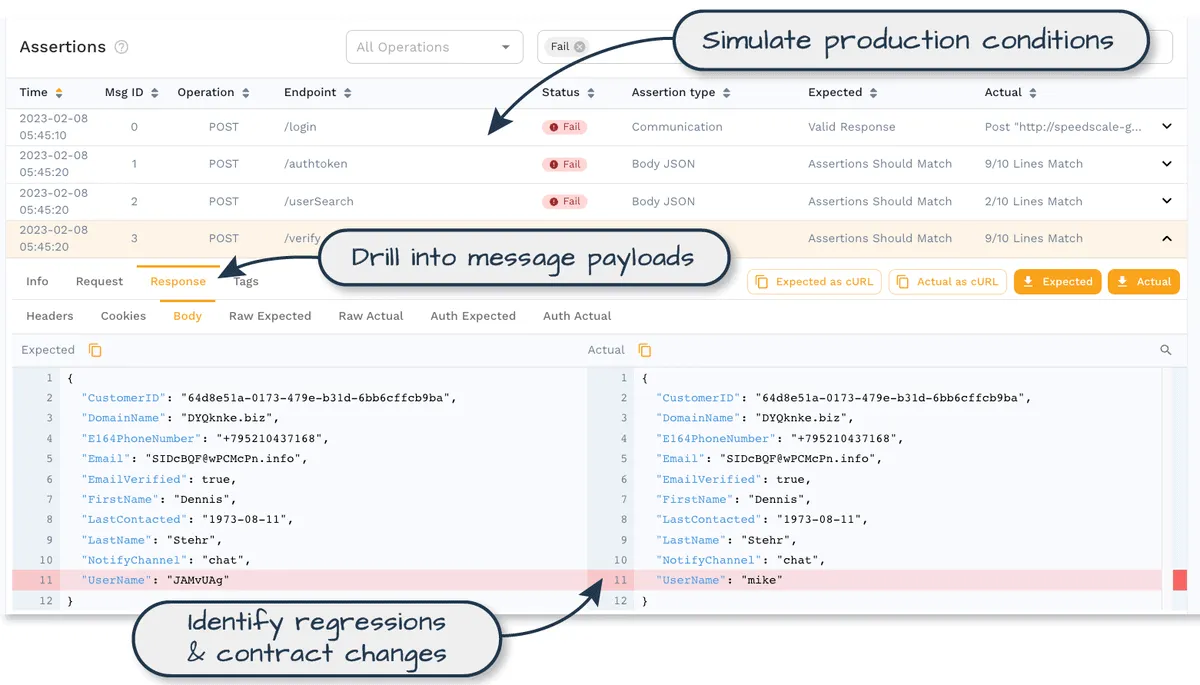Switch to the Request tab

pyautogui.click(x=99, y=282)
